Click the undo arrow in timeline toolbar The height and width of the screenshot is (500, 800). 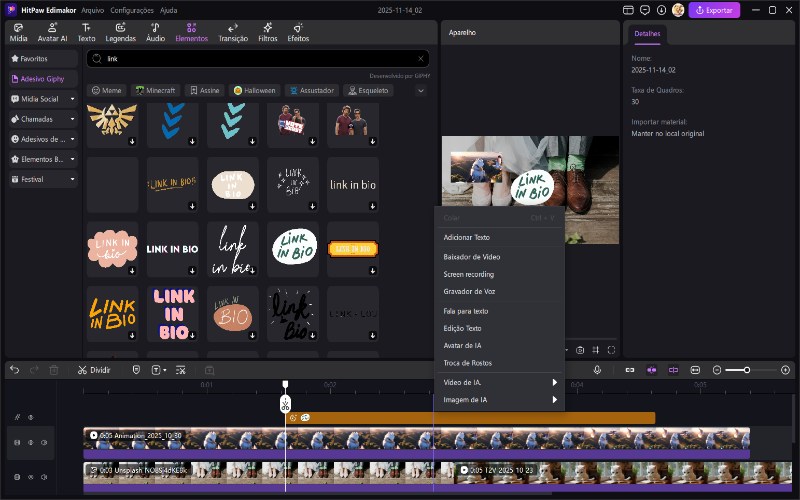[x=14, y=370]
